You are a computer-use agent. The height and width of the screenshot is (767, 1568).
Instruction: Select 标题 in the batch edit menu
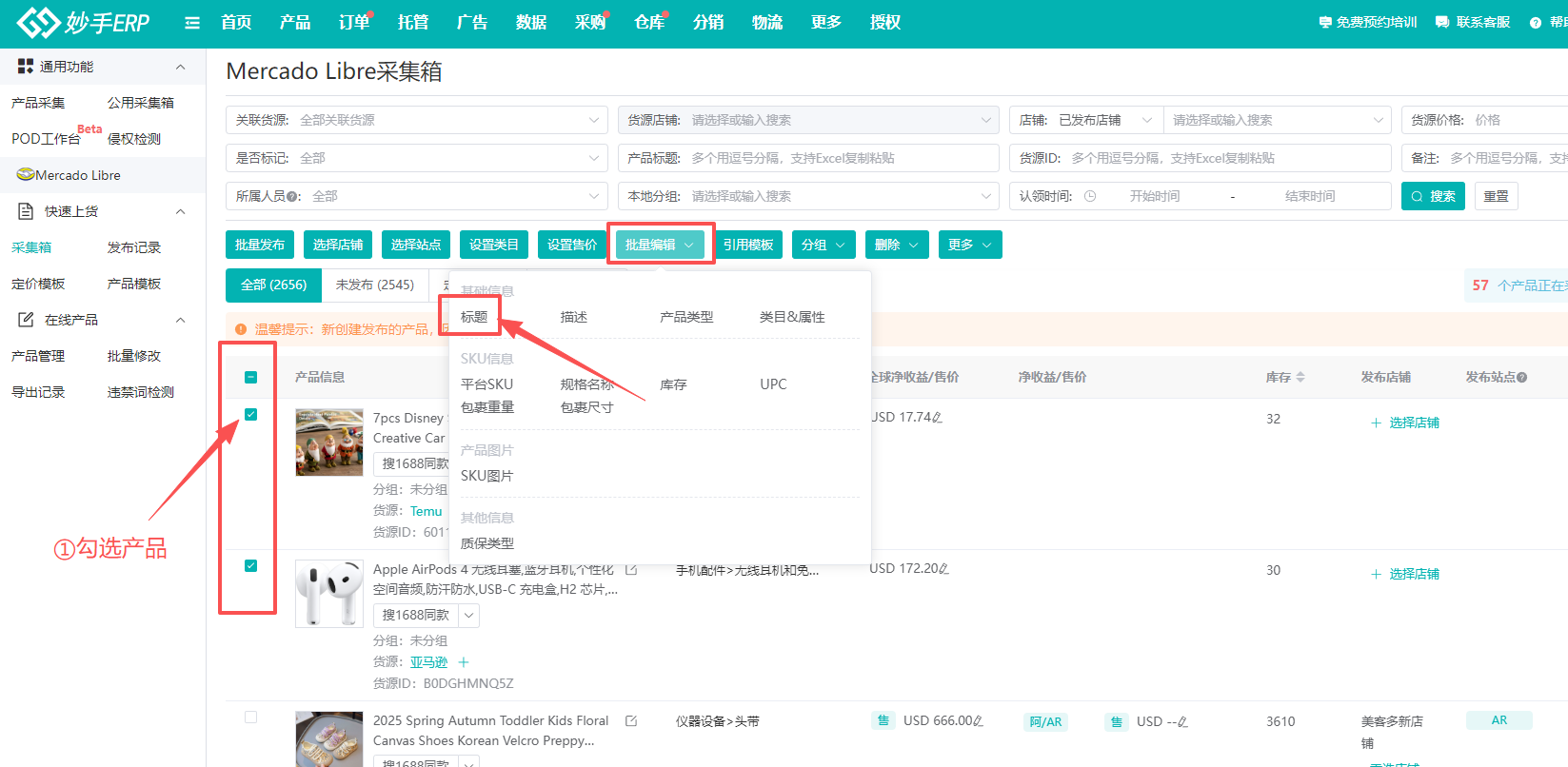click(474, 317)
